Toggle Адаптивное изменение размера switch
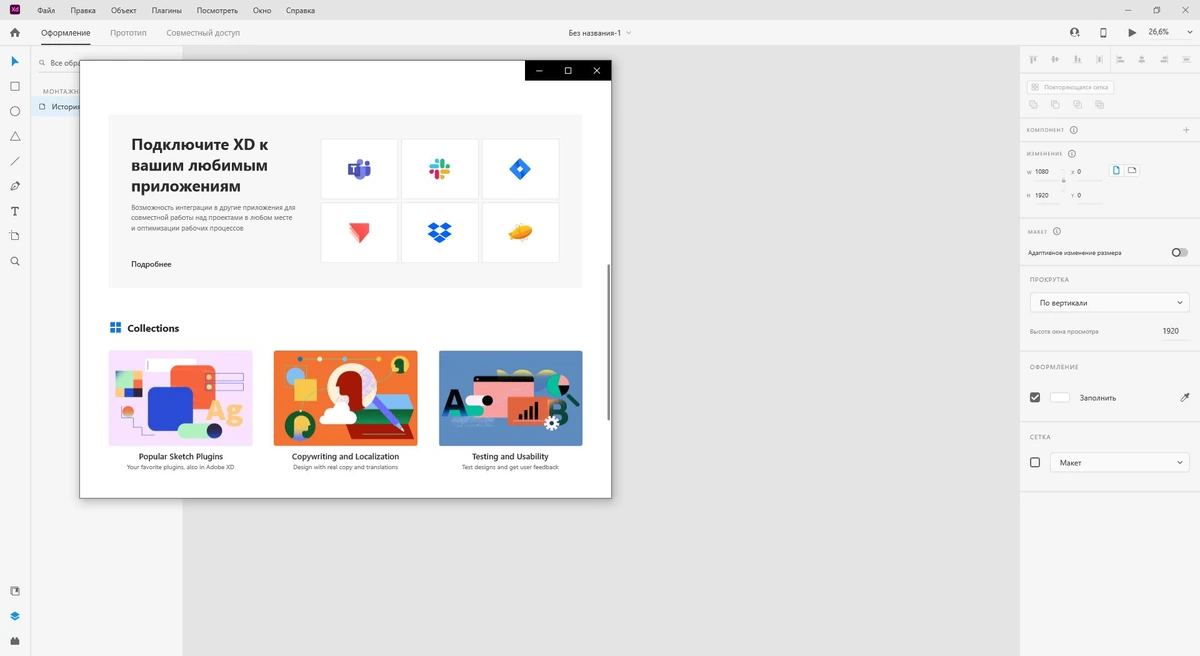 click(1180, 253)
